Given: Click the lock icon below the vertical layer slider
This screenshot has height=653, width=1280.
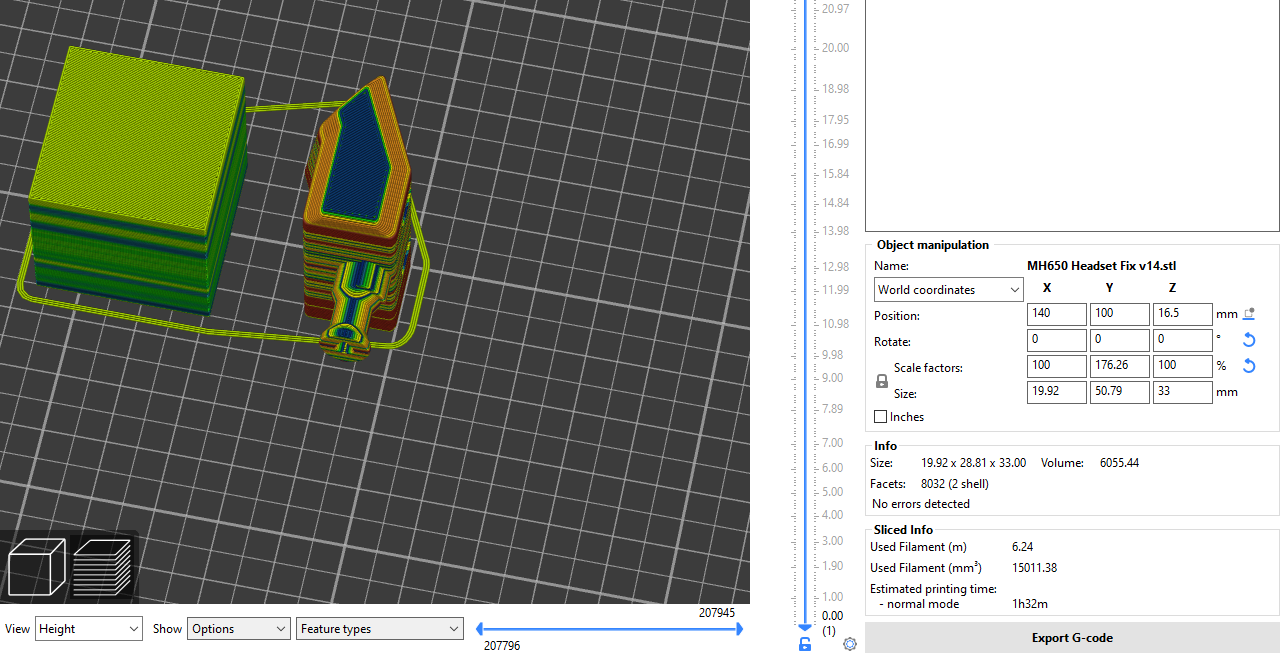Looking at the screenshot, I should pyautogui.click(x=805, y=644).
